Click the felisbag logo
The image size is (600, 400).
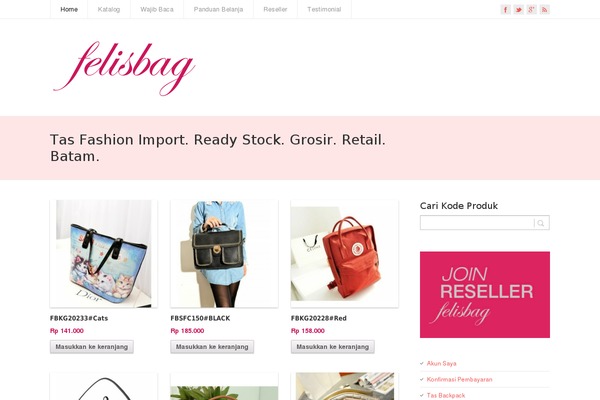point(124,68)
